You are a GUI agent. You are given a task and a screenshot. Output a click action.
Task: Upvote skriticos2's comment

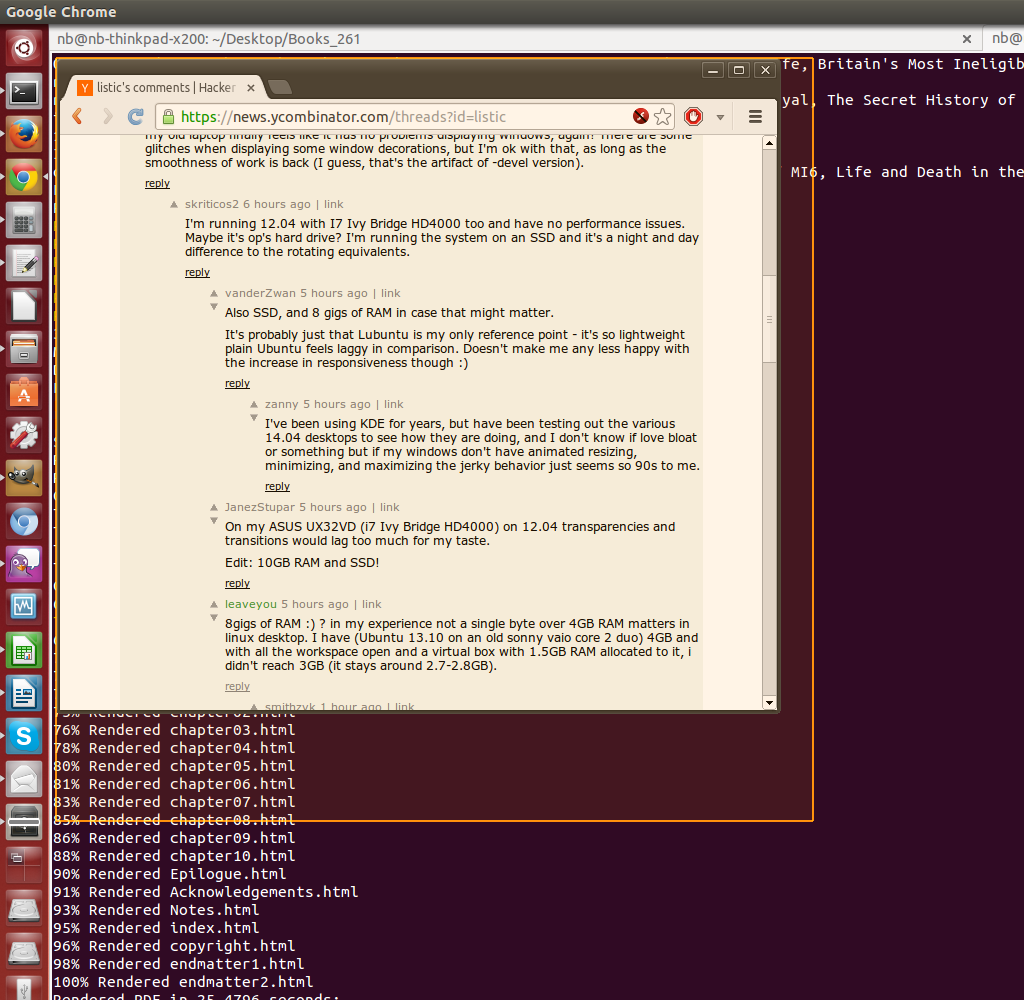click(x=174, y=205)
